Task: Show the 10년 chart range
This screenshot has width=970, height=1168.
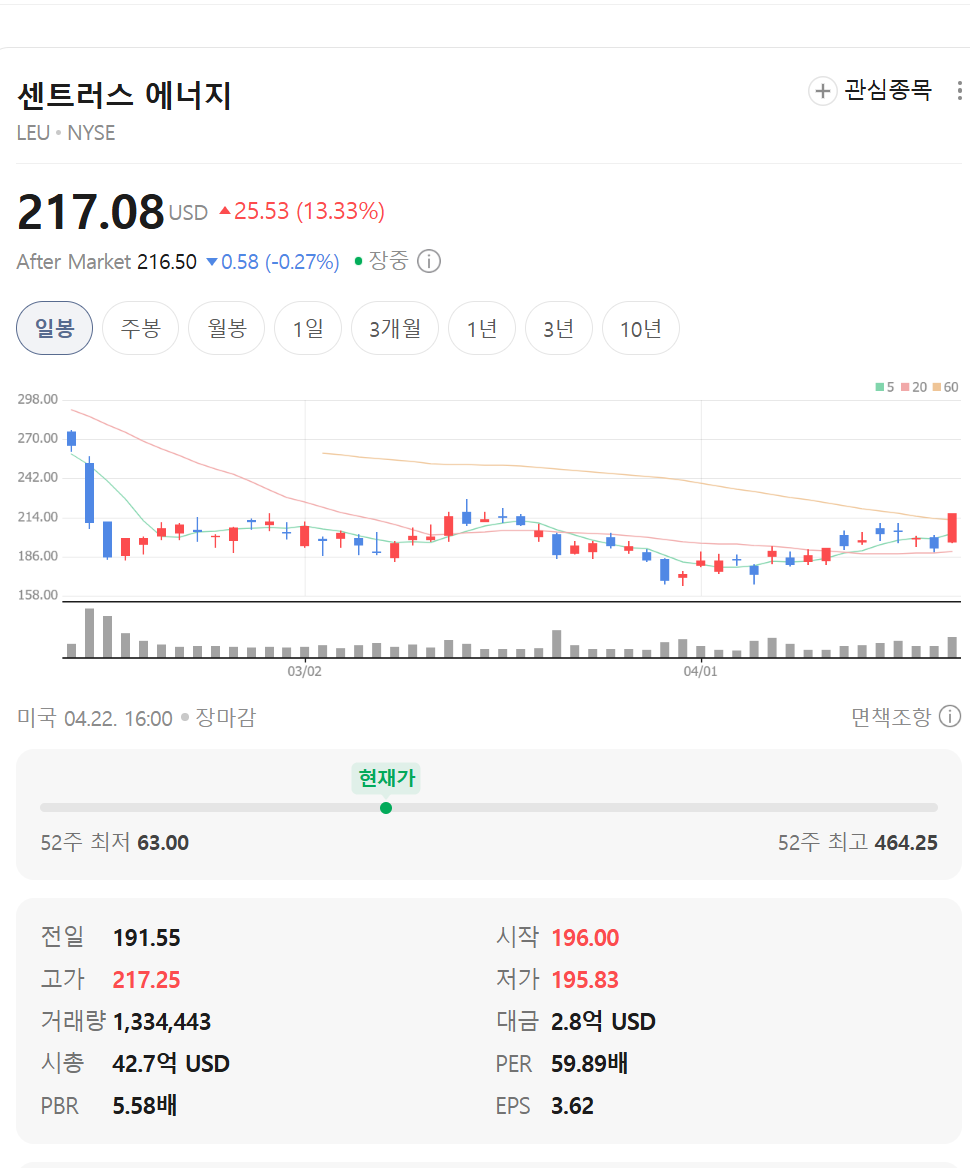Action: pyautogui.click(x=641, y=328)
